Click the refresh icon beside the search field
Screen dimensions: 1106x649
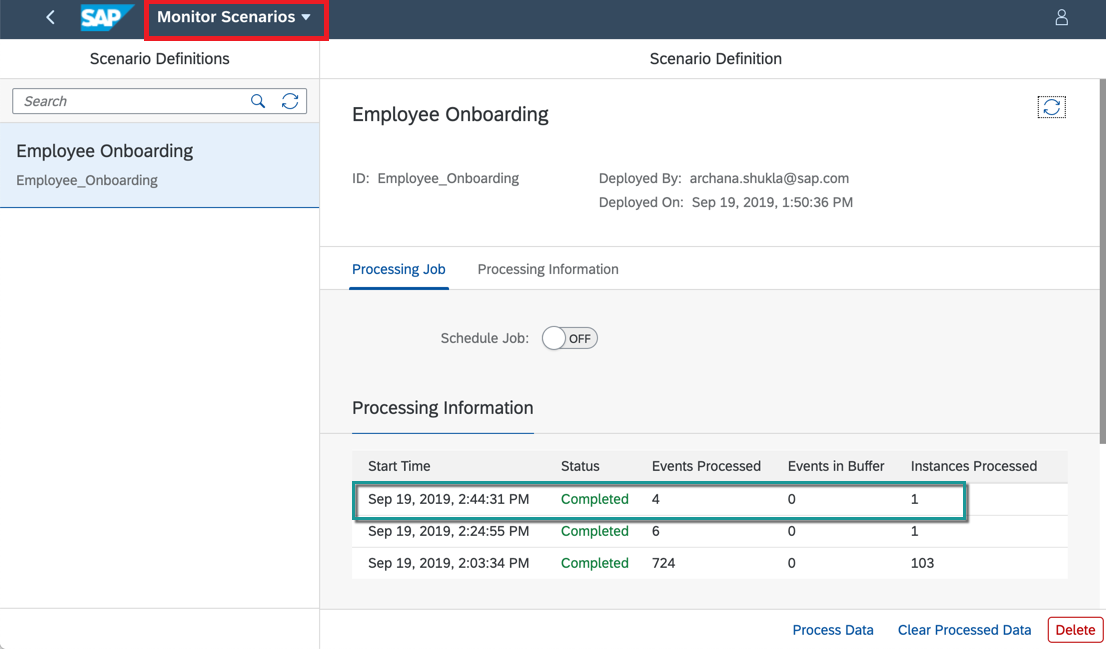coord(289,101)
